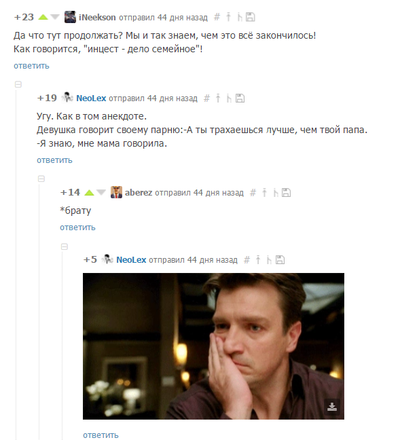
Task: Downvote aberez's comment with gray arrow
Action: coord(101,192)
